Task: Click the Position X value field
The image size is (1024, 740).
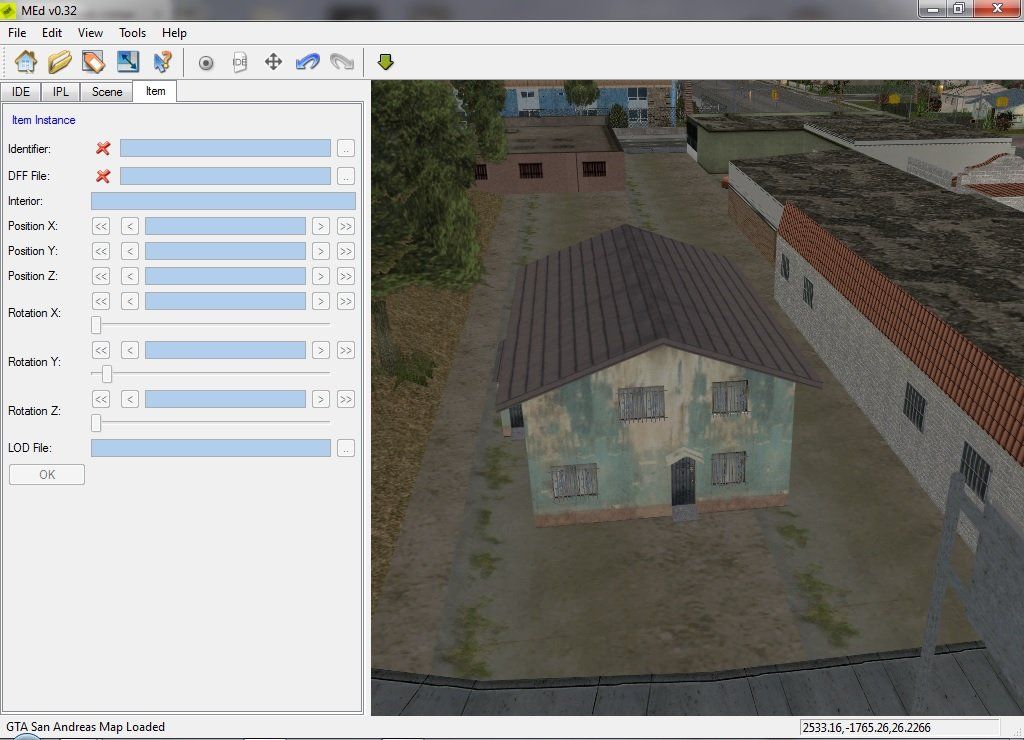Action: coord(225,226)
